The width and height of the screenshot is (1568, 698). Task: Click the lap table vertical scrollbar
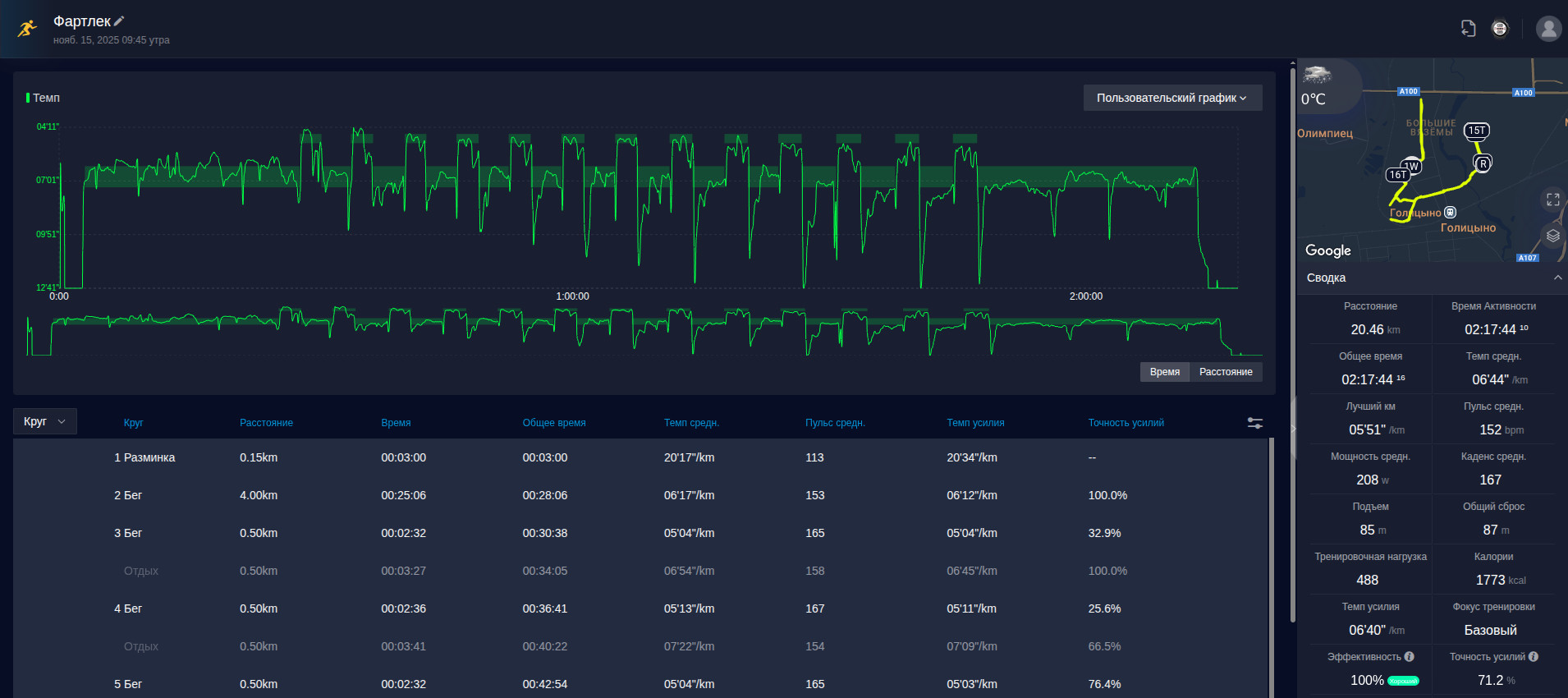click(x=1272, y=567)
